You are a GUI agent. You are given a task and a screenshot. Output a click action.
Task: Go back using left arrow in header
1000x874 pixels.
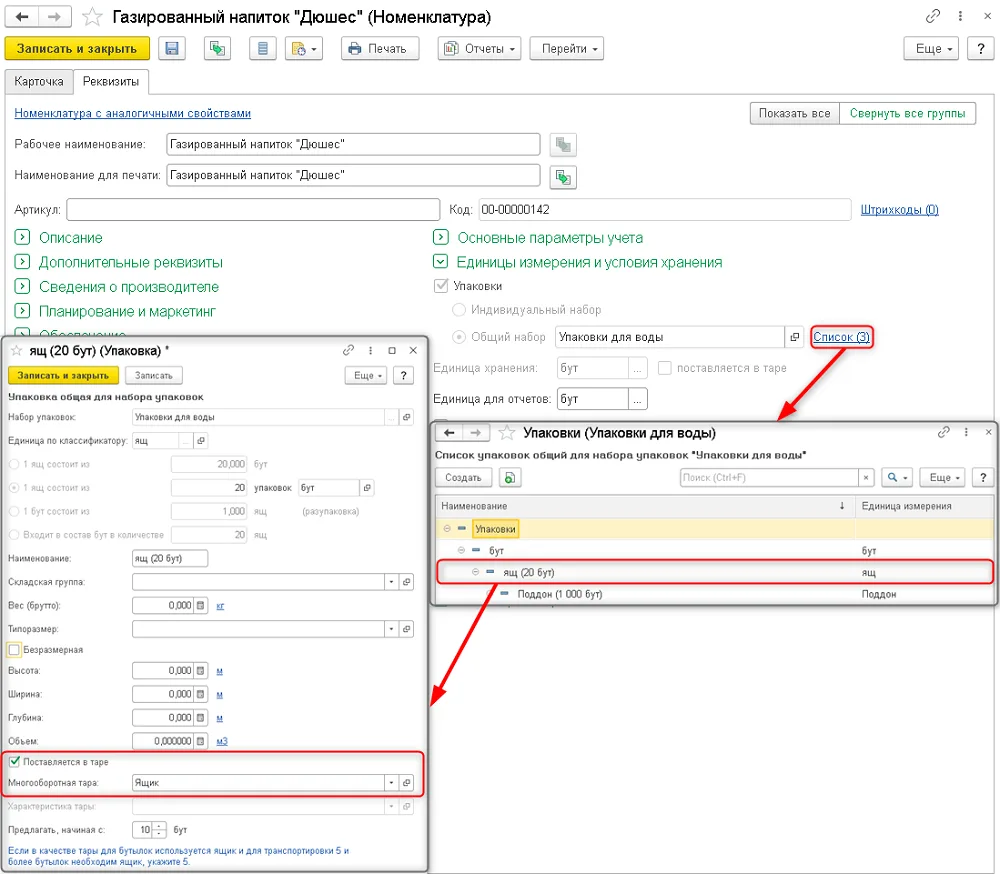(22, 17)
